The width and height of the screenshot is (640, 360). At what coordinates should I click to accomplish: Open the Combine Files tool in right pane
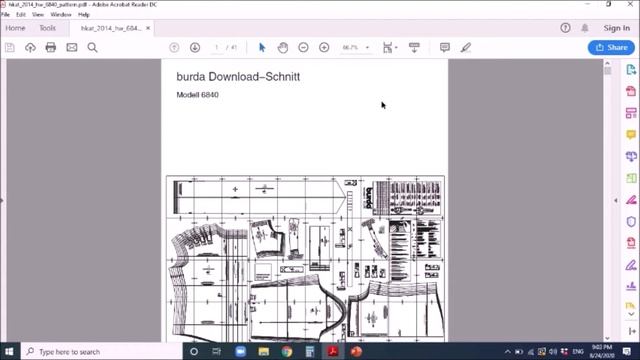tap(631, 156)
